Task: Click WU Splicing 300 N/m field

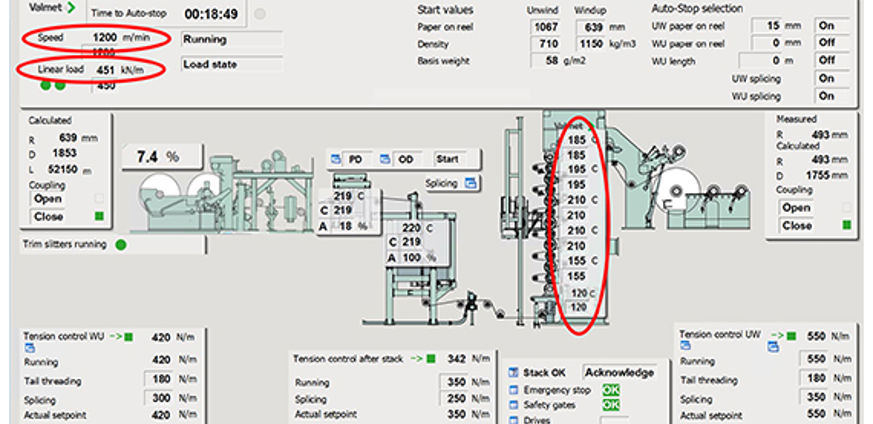Action: pyautogui.click(x=159, y=398)
